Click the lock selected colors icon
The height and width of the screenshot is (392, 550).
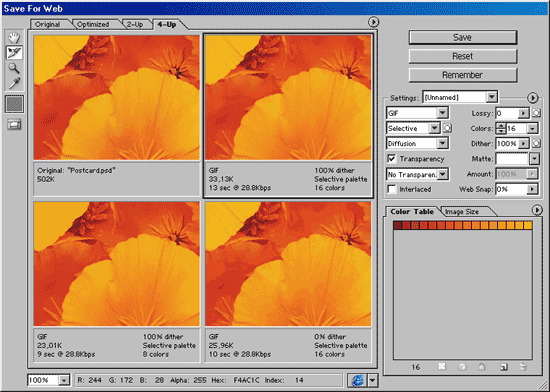coord(482,367)
